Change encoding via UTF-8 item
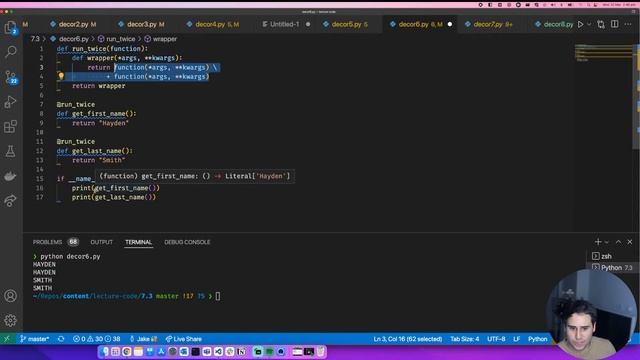Screen dimensions: 640x360 496,339
